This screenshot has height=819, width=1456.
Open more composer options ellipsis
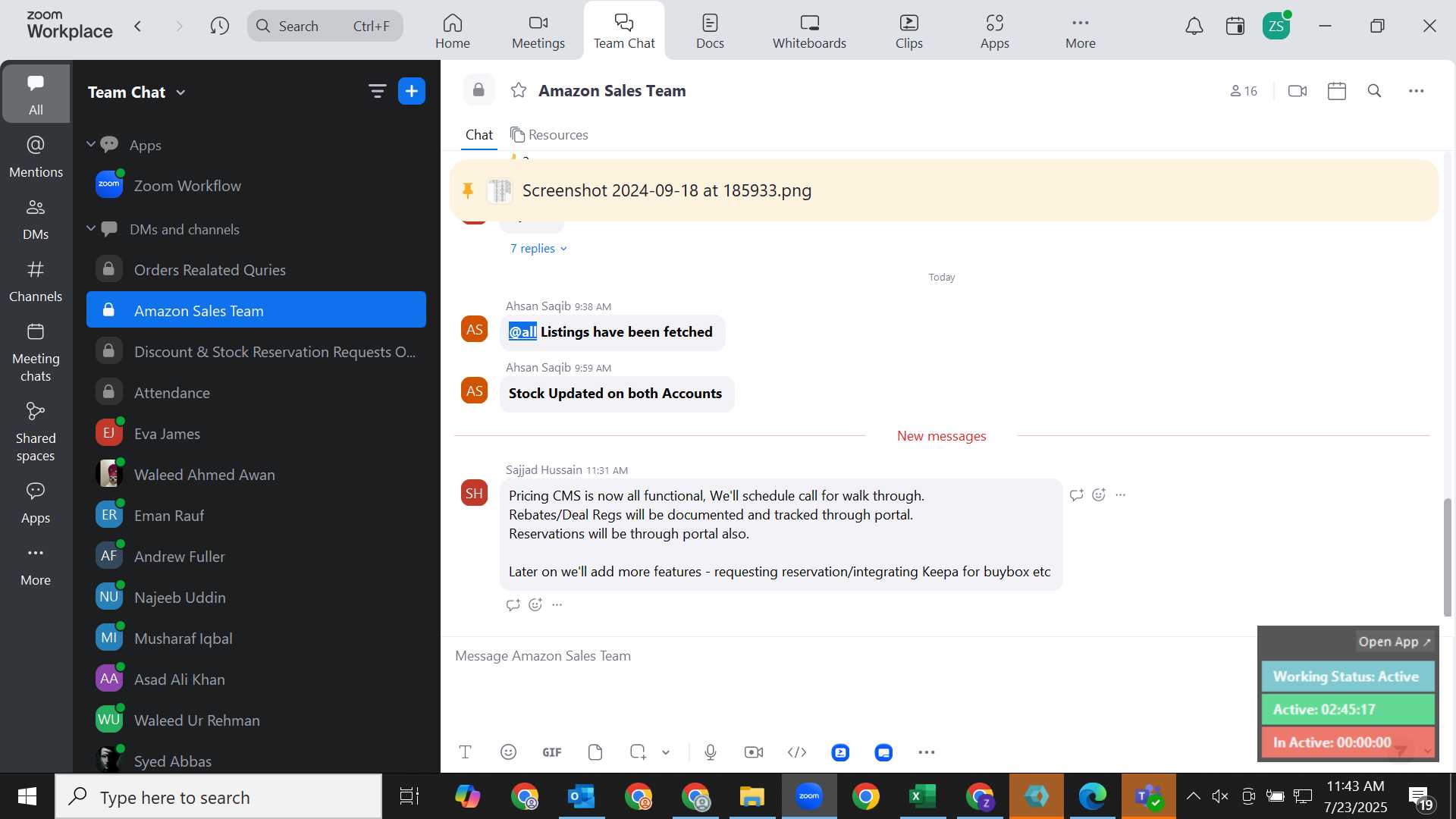pos(927,752)
